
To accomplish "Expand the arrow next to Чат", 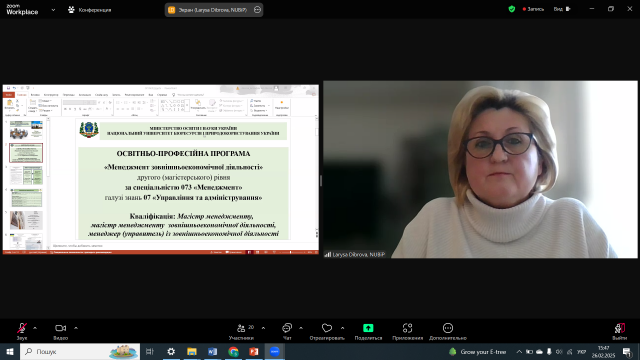I will coord(301,328).
